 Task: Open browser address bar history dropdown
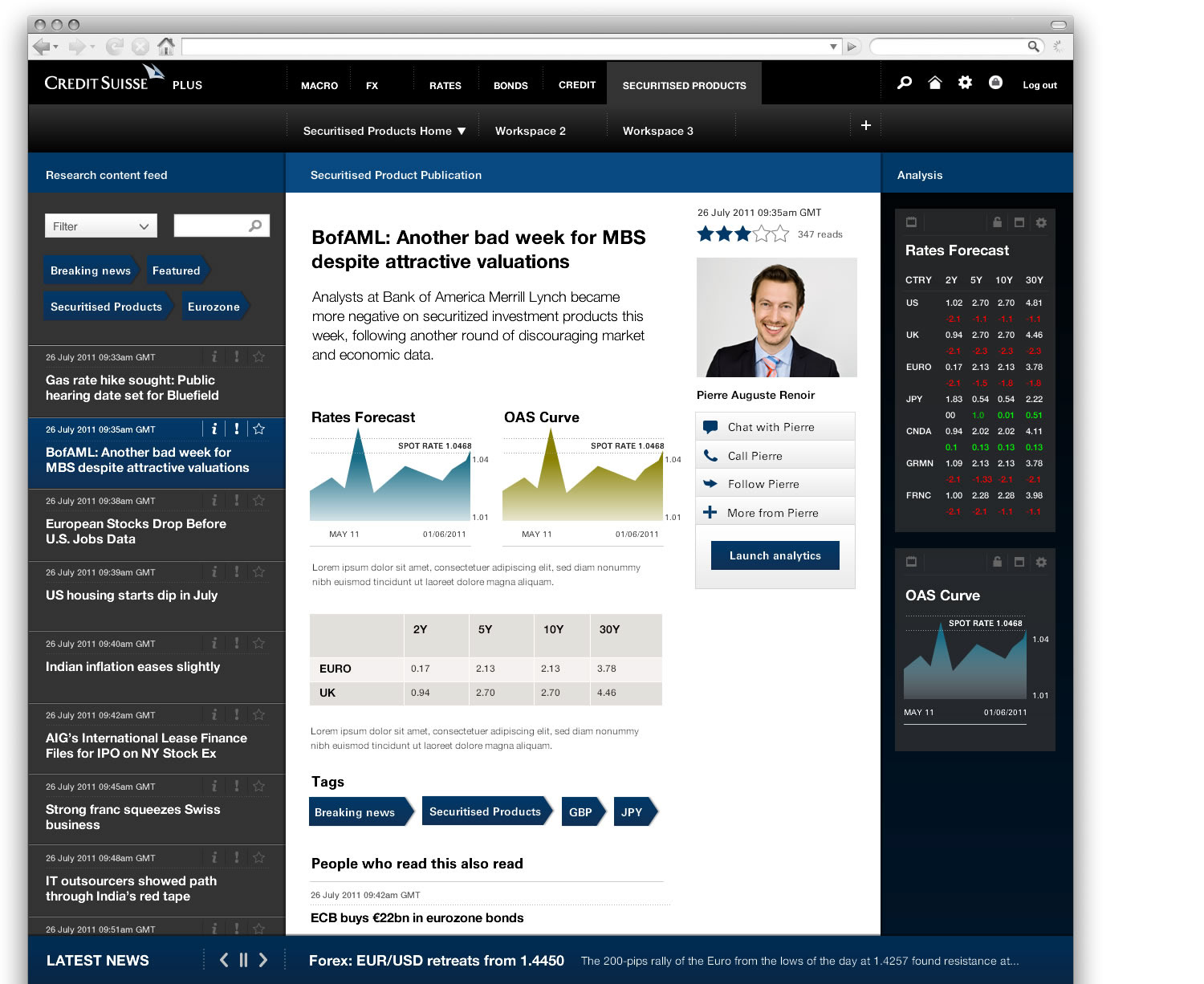coord(833,47)
